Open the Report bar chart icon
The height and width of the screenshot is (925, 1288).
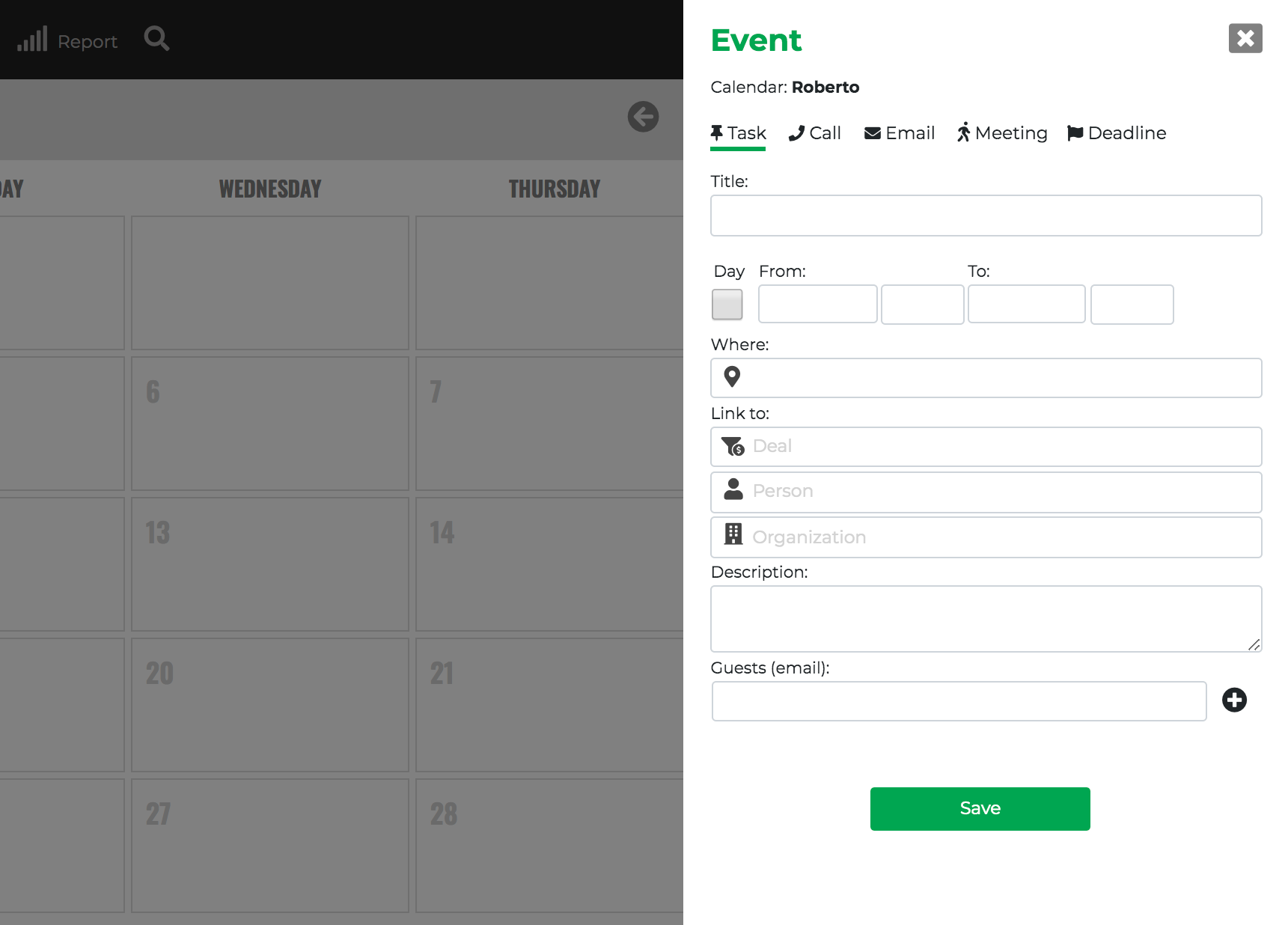click(32, 39)
